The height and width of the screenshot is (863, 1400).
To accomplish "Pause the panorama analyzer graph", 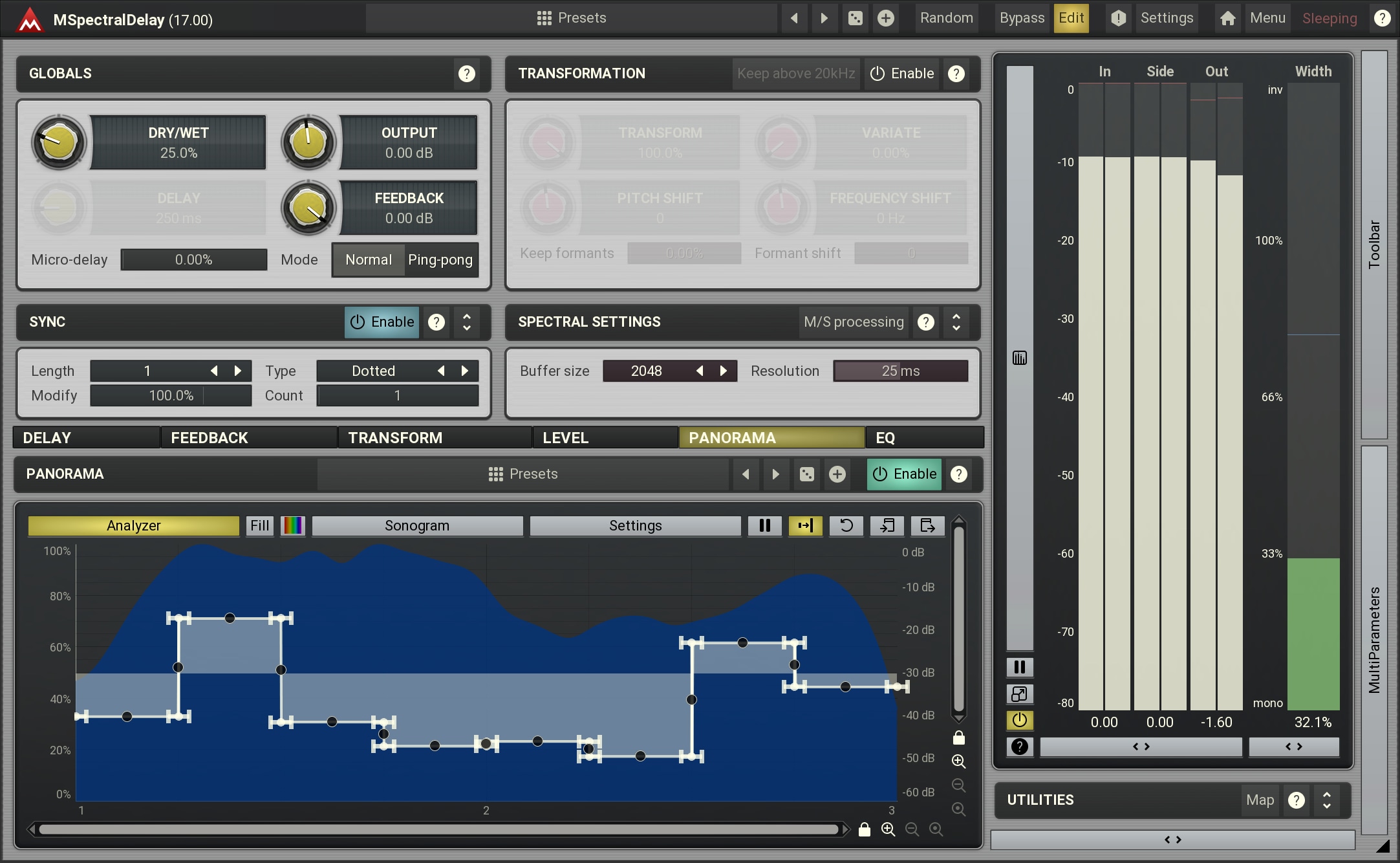I will (x=764, y=525).
